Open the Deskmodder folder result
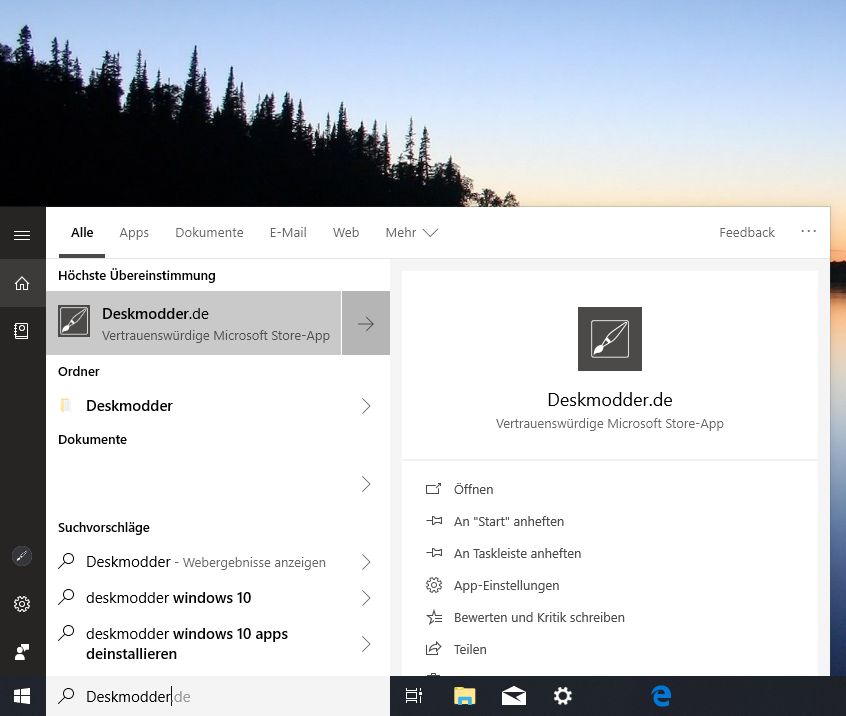846x716 pixels. pyautogui.click(x=218, y=406)
